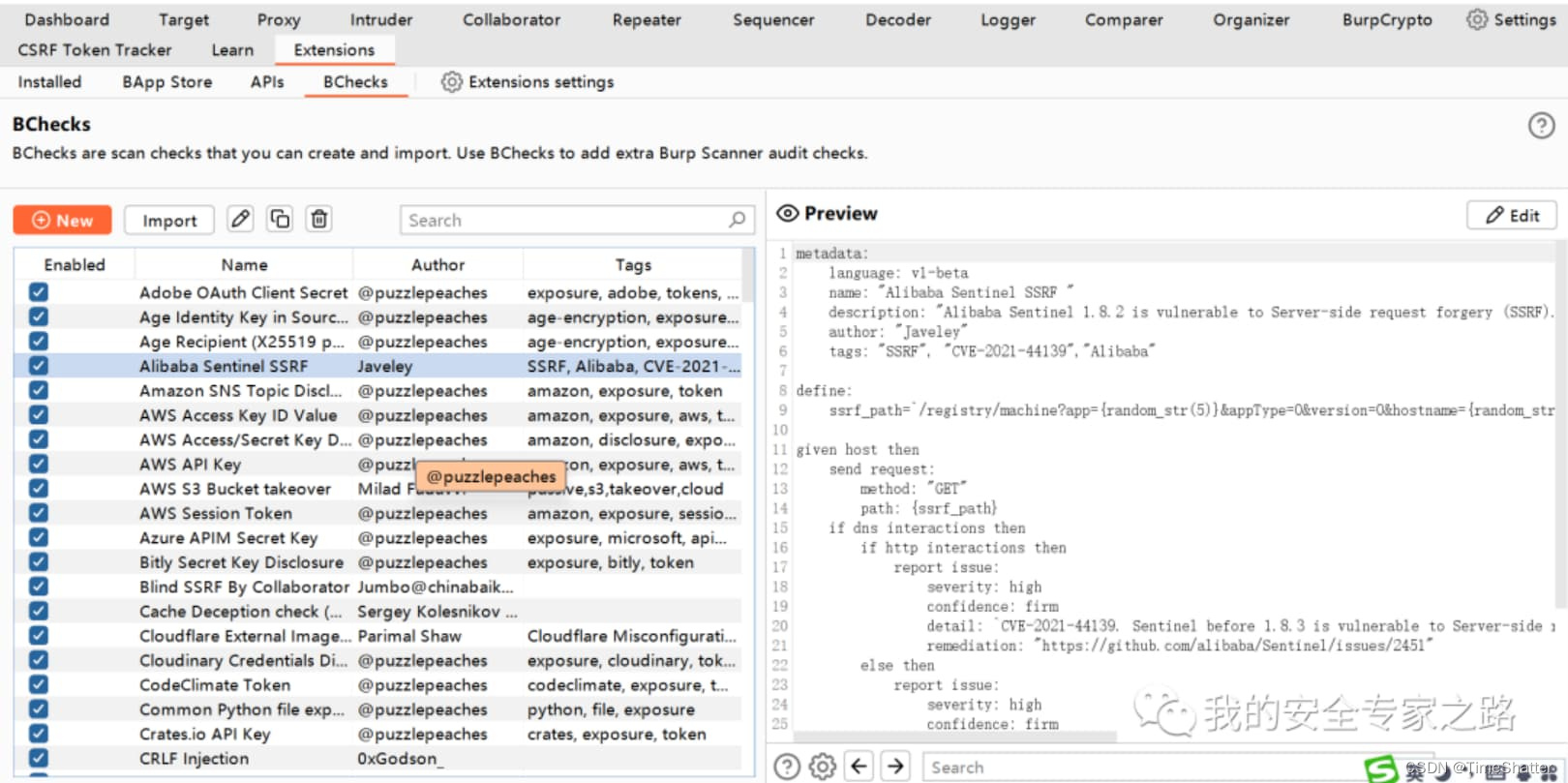Screen dimensions: 1568x783
Task: Open the Settings button
Action: pyautogui.click(x=1511, y=19)
